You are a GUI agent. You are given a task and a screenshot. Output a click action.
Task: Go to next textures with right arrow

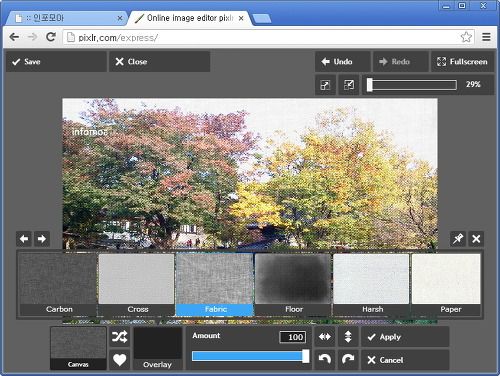coord(42,239)
